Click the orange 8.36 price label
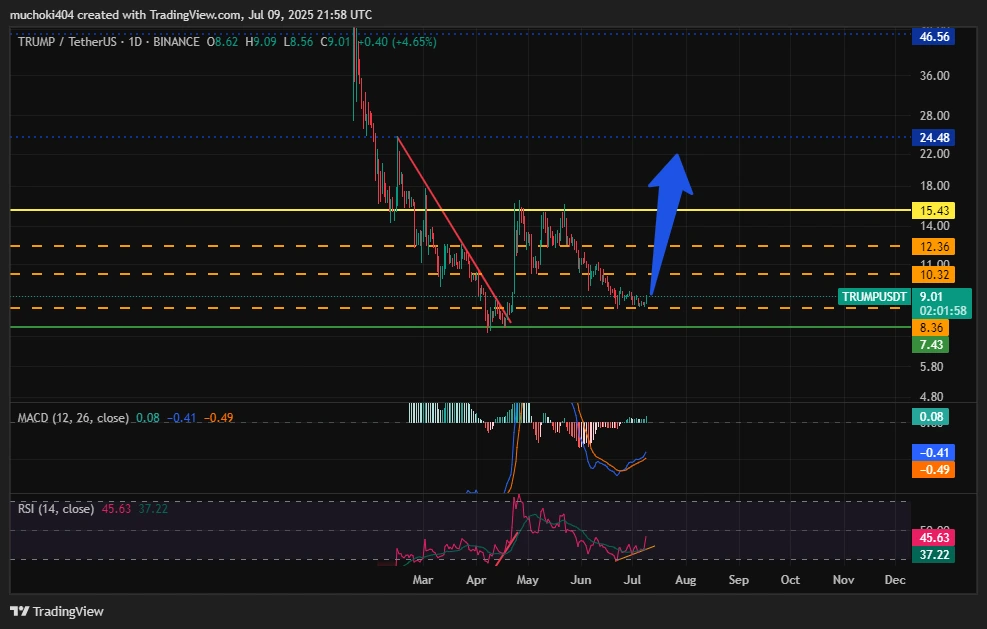This screenshot has height=629, width=987. (x=931, y=327)
